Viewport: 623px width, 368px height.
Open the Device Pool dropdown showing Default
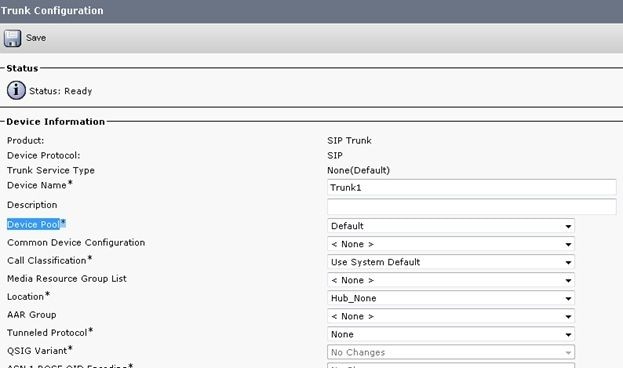[x=451, y=226]
